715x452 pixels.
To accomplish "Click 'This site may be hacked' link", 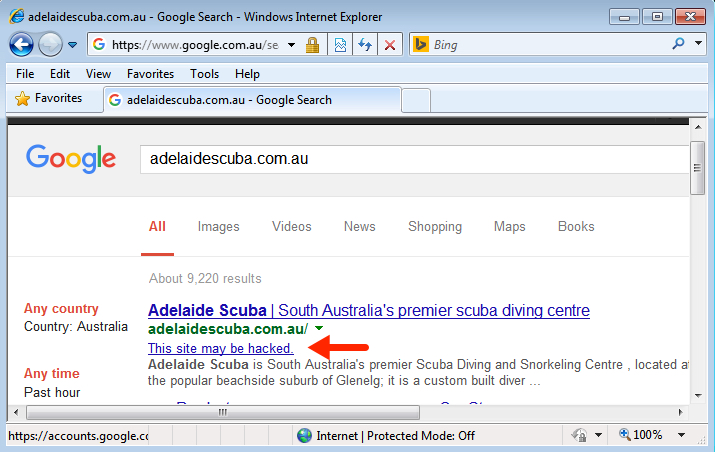I will (x=220, y=348).
